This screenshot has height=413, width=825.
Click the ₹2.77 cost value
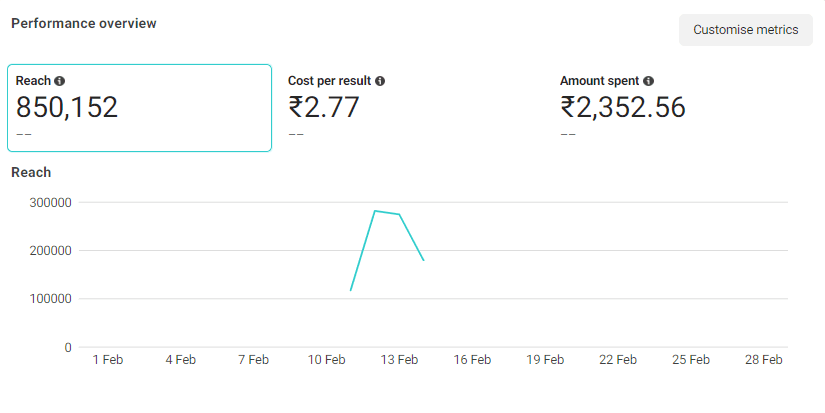coord(324,107)
